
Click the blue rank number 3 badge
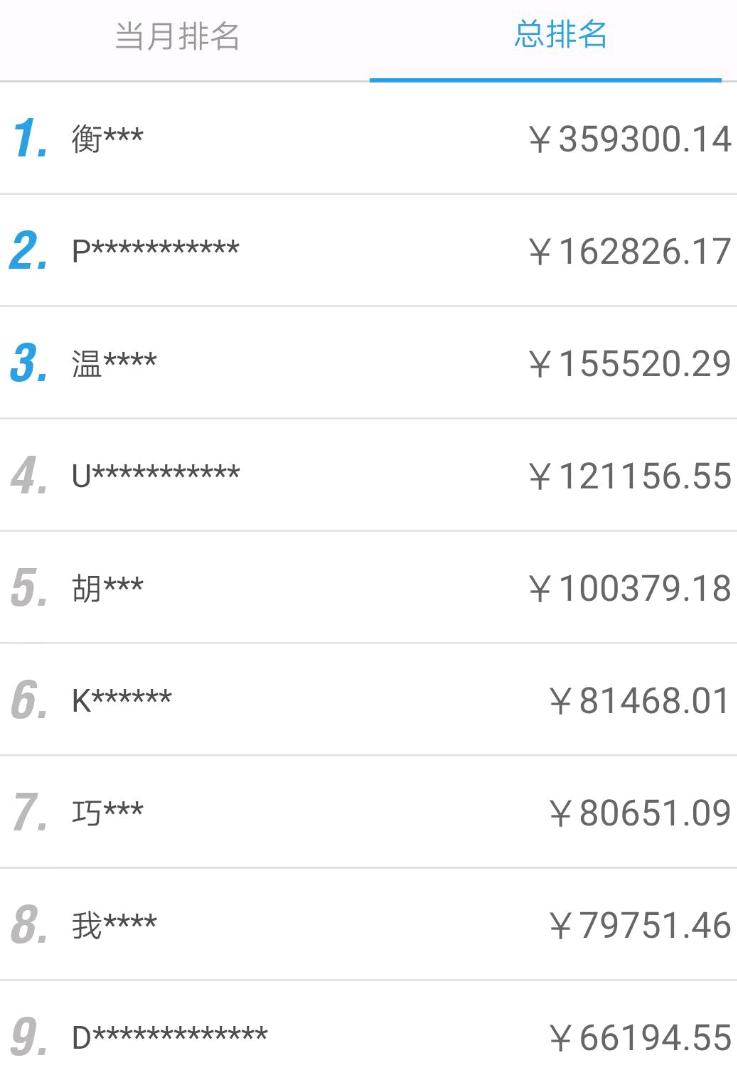tap(30, 363)
